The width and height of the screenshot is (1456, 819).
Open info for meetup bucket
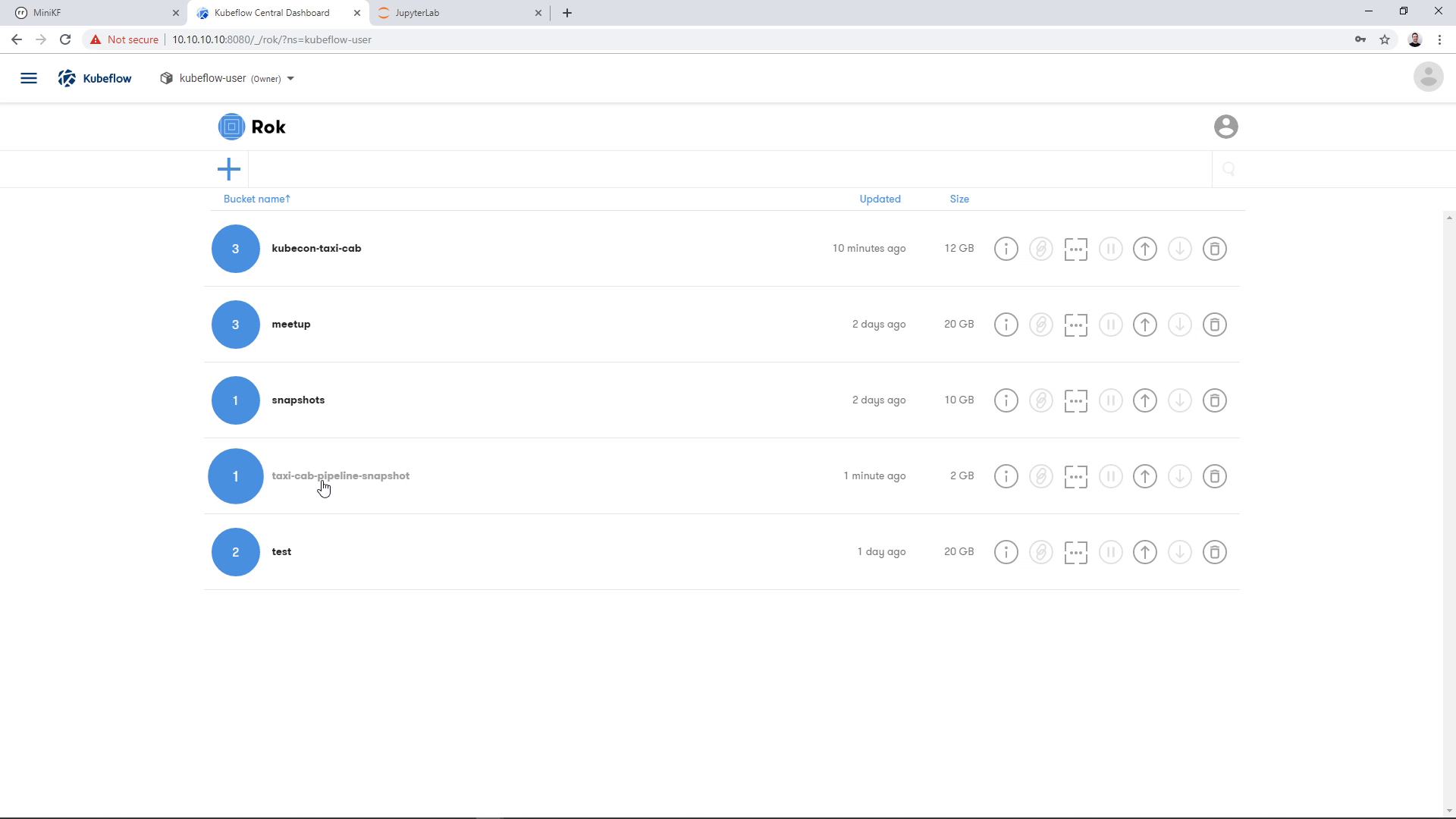1006,325
